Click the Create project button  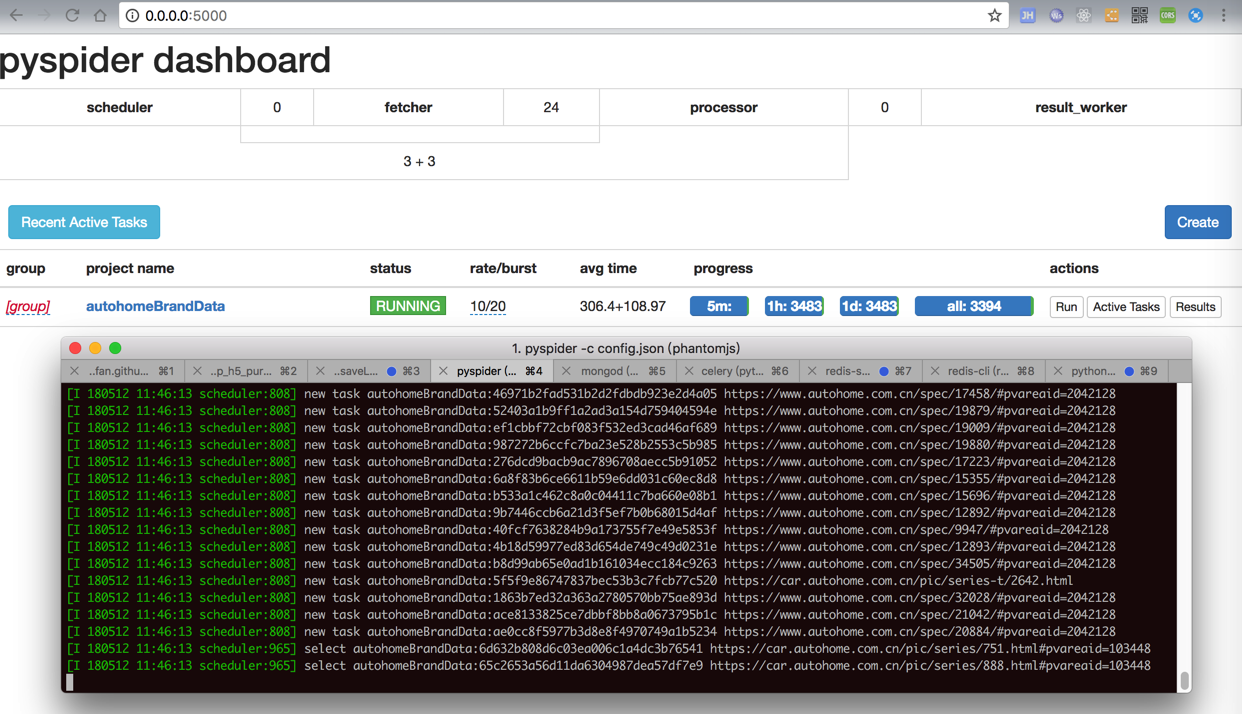1198,222
